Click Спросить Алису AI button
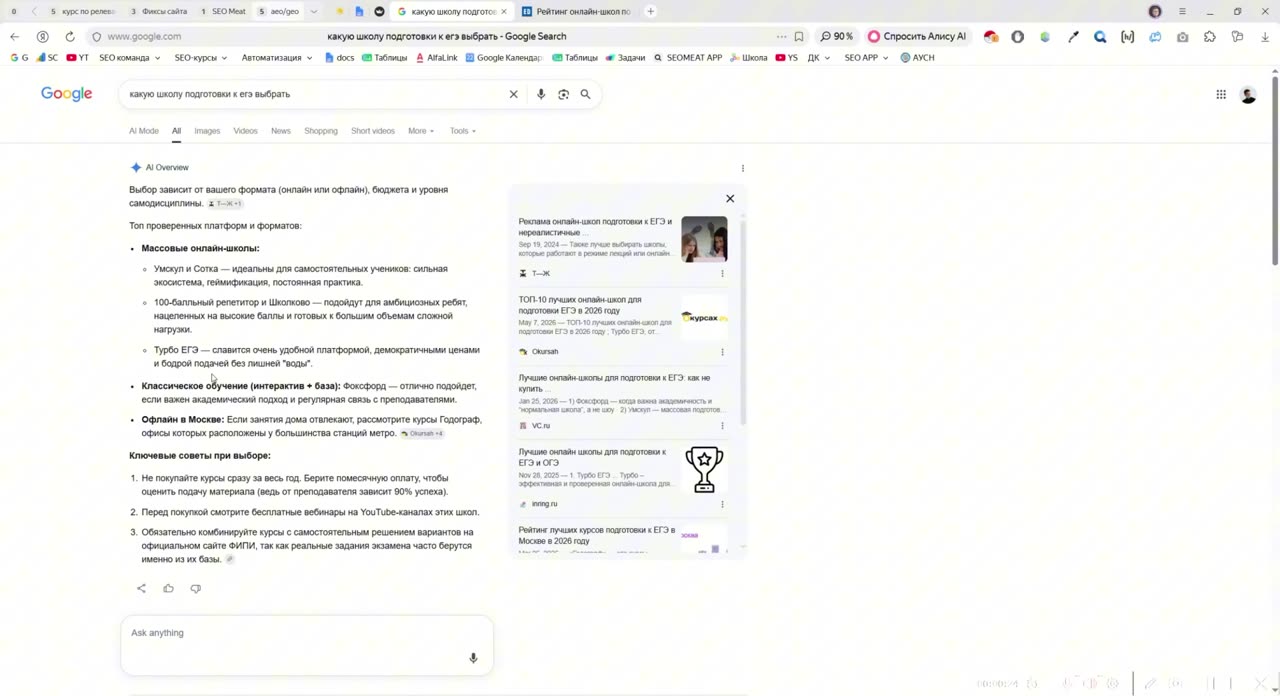 [x=917, y=36]
